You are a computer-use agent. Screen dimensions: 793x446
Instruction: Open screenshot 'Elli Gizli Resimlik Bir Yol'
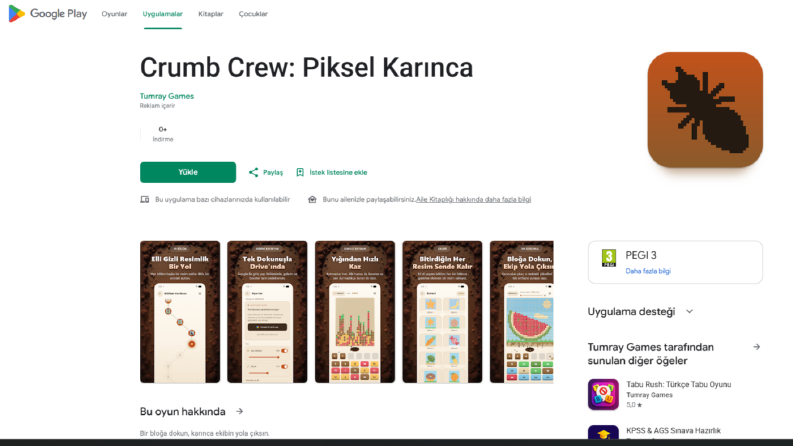[x=180, y=312]
